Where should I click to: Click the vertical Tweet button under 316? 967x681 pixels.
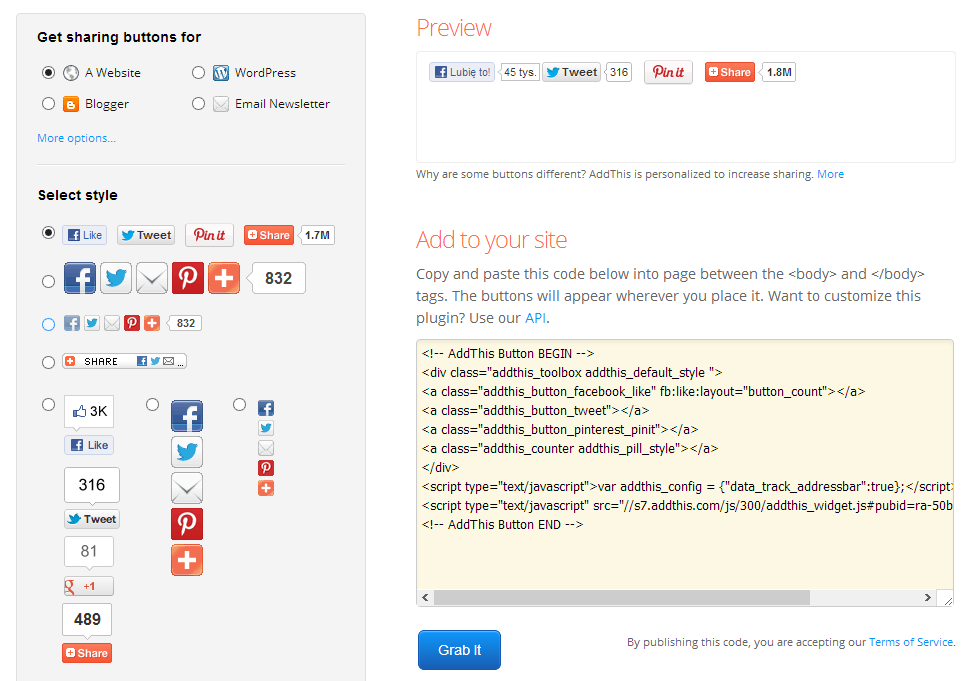pos(92,519)
